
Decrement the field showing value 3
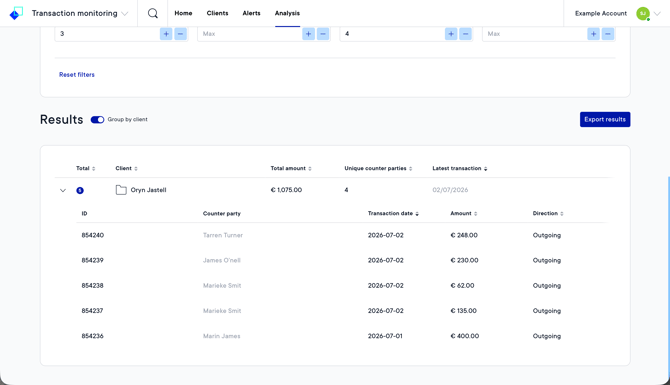coord(180,34)
